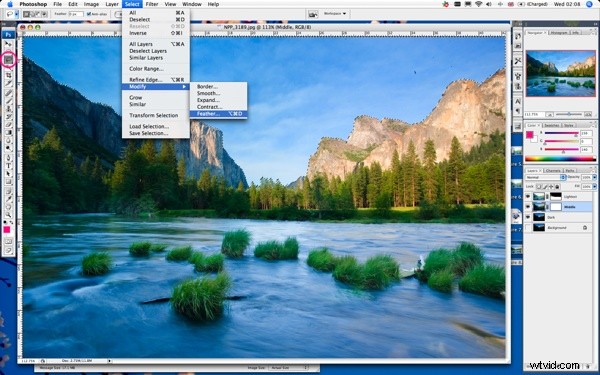Switch to the Paths tab
The height and width of the screenshot is (375, 600).
pos(570,171)
